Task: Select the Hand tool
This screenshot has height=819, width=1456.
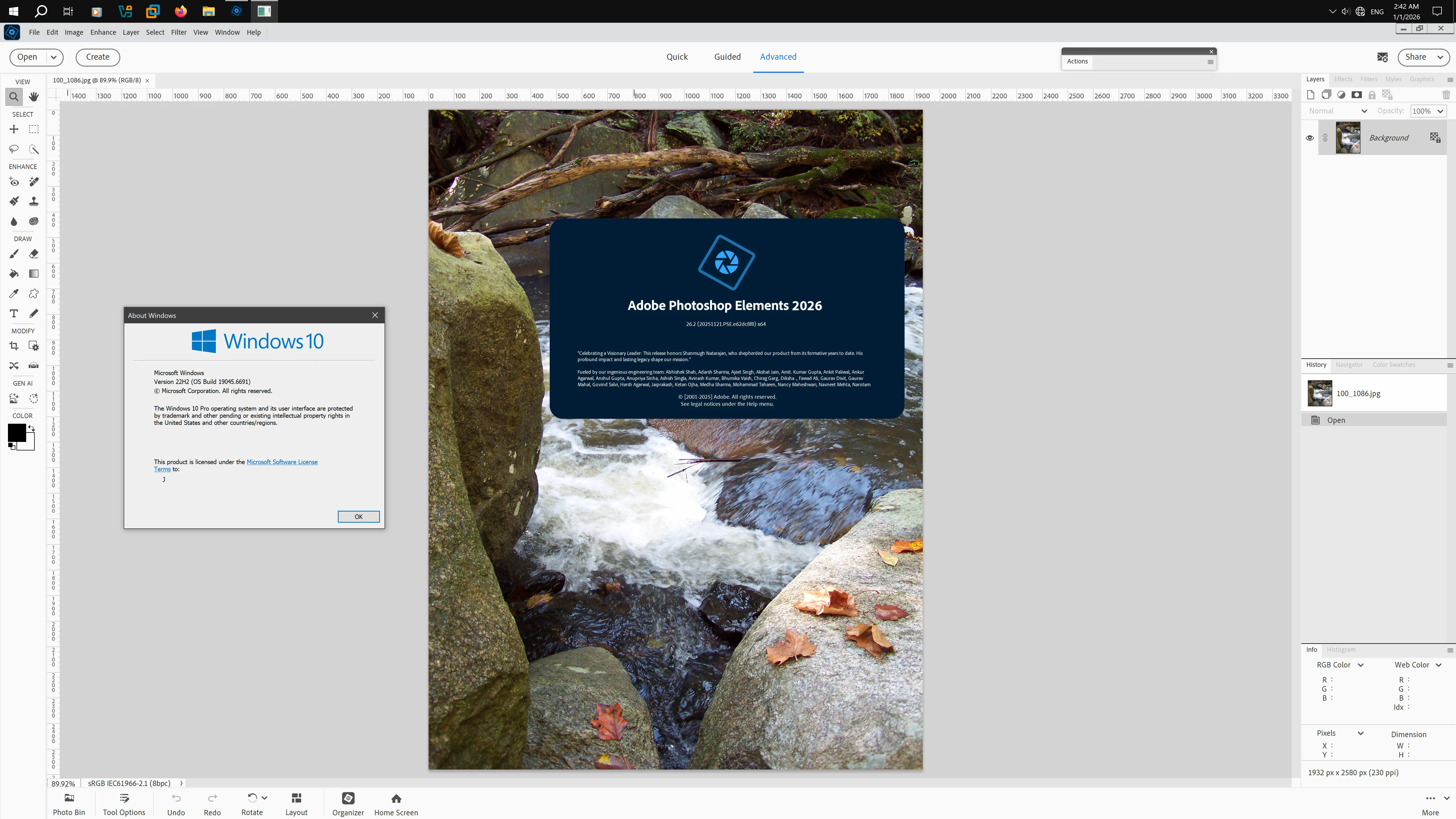Action: tap(34, 97)
